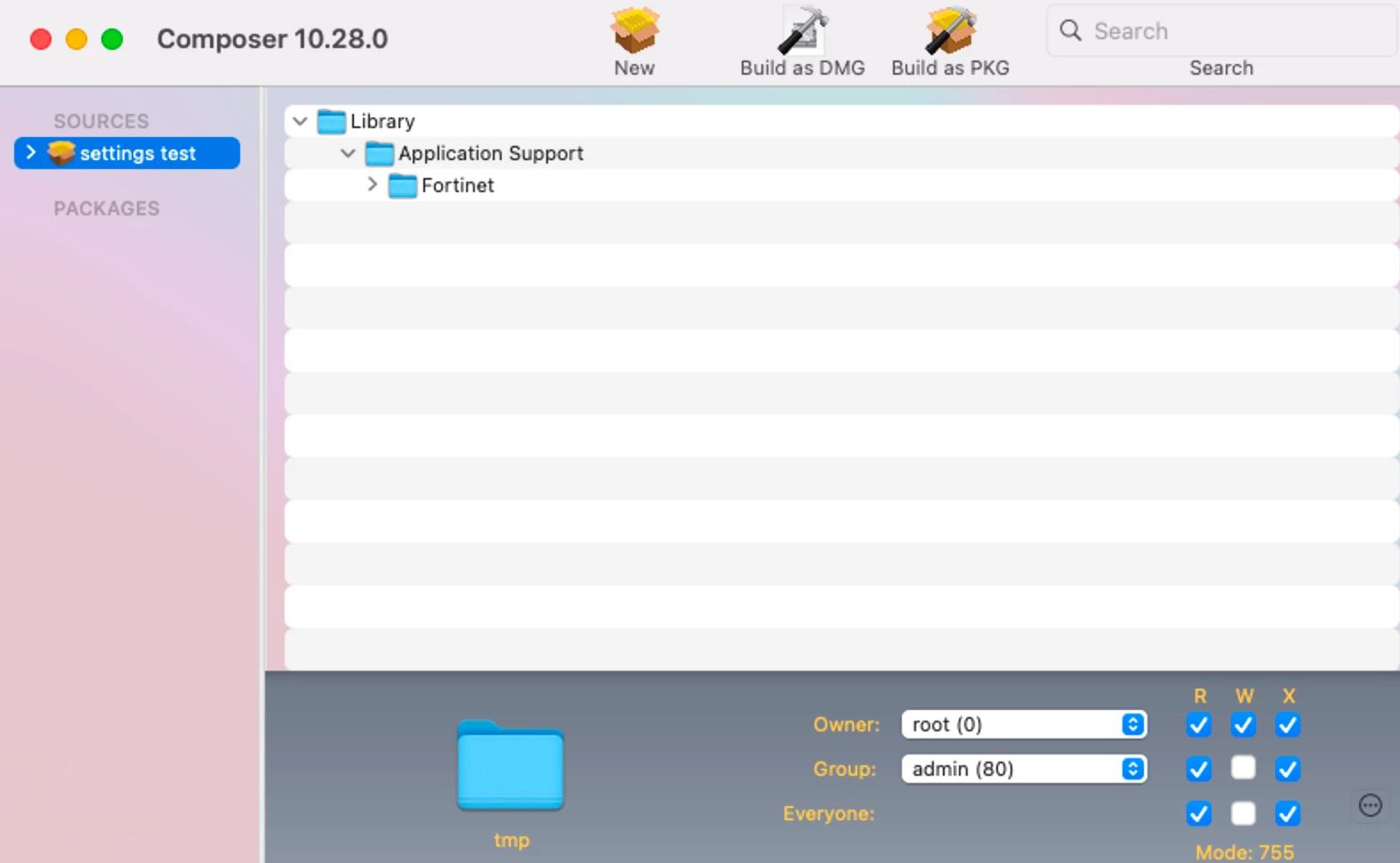1400x863 pixels.
Task: Select the Application Support row text
Action: (491, 153)
